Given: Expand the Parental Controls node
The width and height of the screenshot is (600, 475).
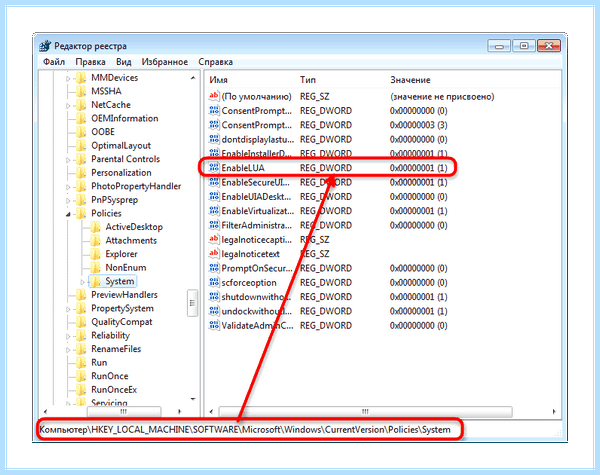Looking at the screenshot, I should point(68,160).
